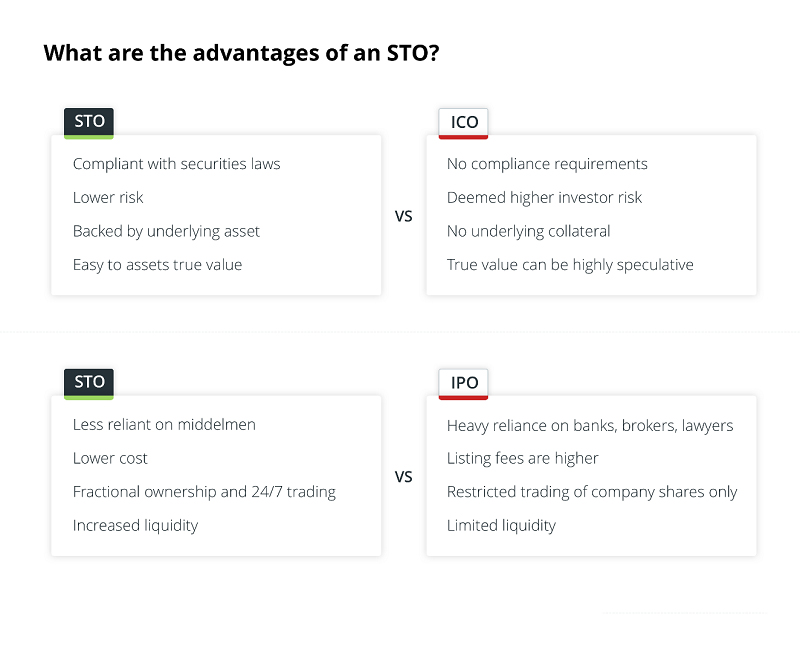Click the heading about STO advantages

click(x=241, y=53)
